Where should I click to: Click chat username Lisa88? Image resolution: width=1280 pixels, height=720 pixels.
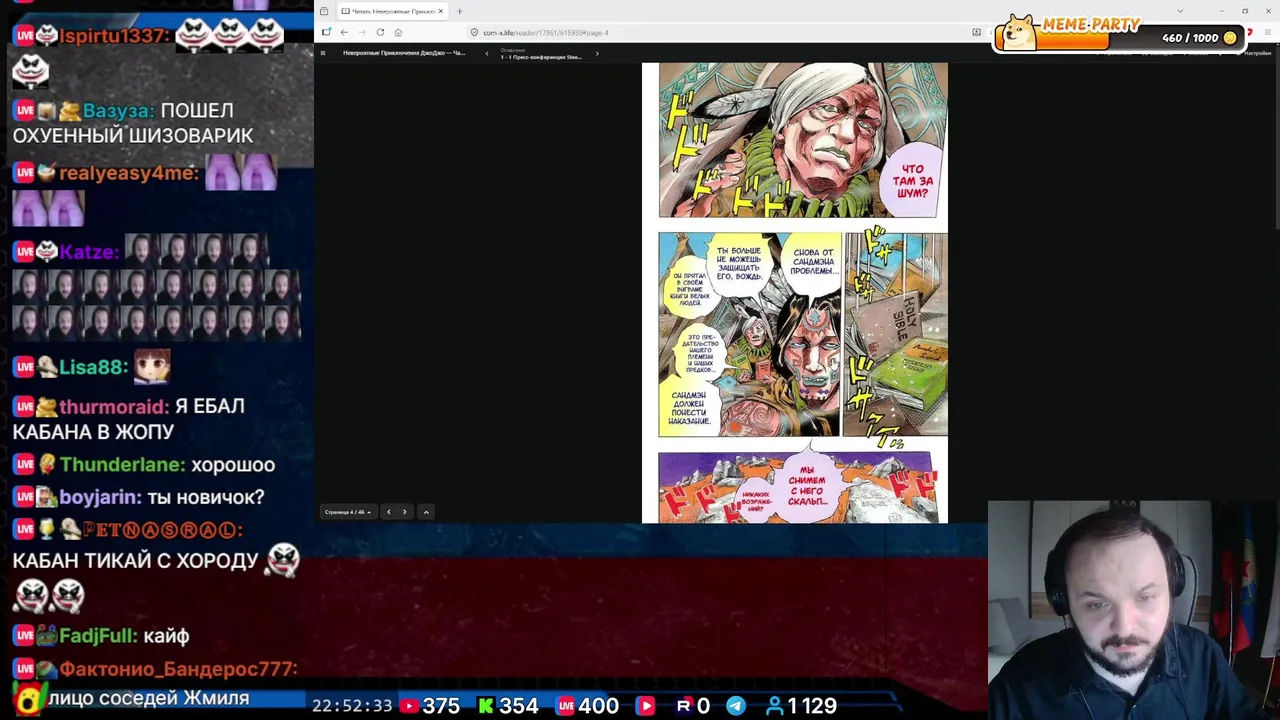point(93,367)
